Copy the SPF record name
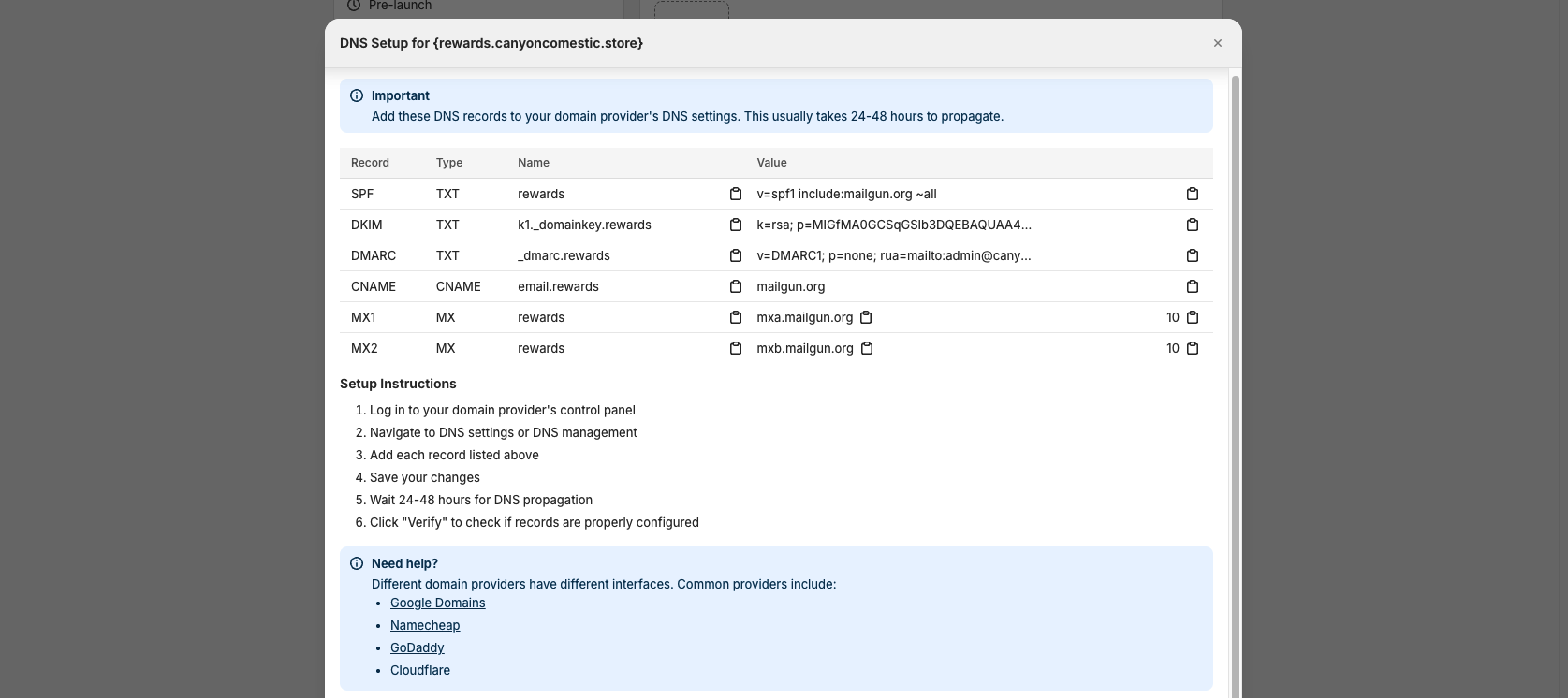This screenshot has width=1568, height=698. pos(735,194)
